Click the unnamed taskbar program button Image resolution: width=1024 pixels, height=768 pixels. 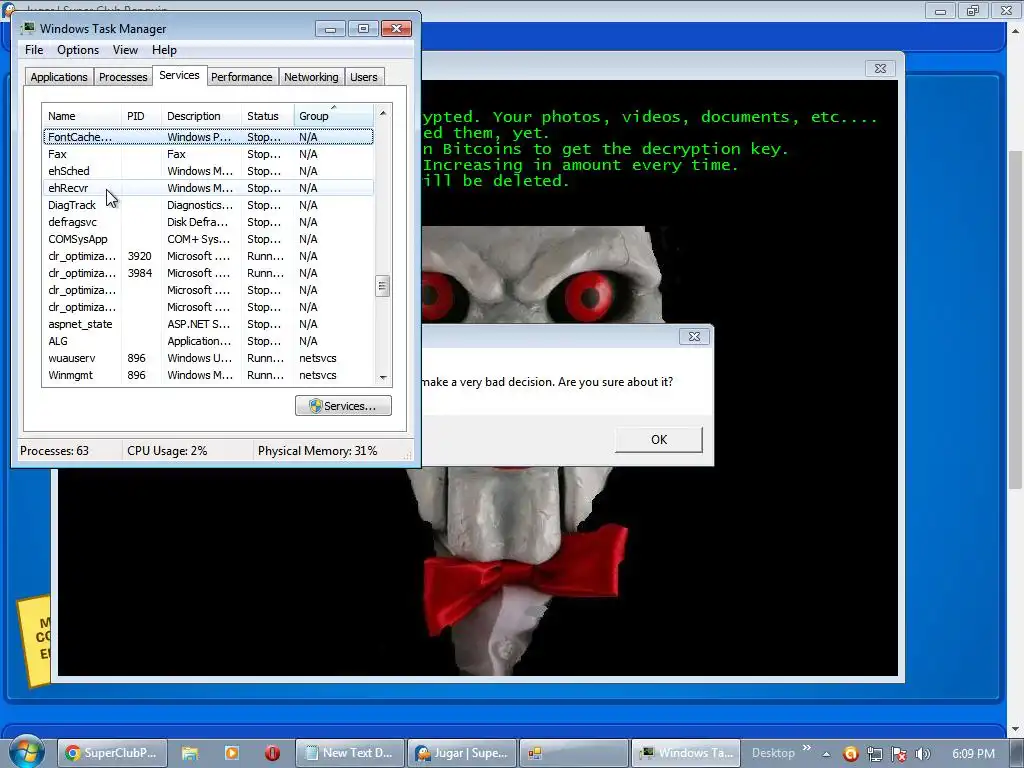573,753
